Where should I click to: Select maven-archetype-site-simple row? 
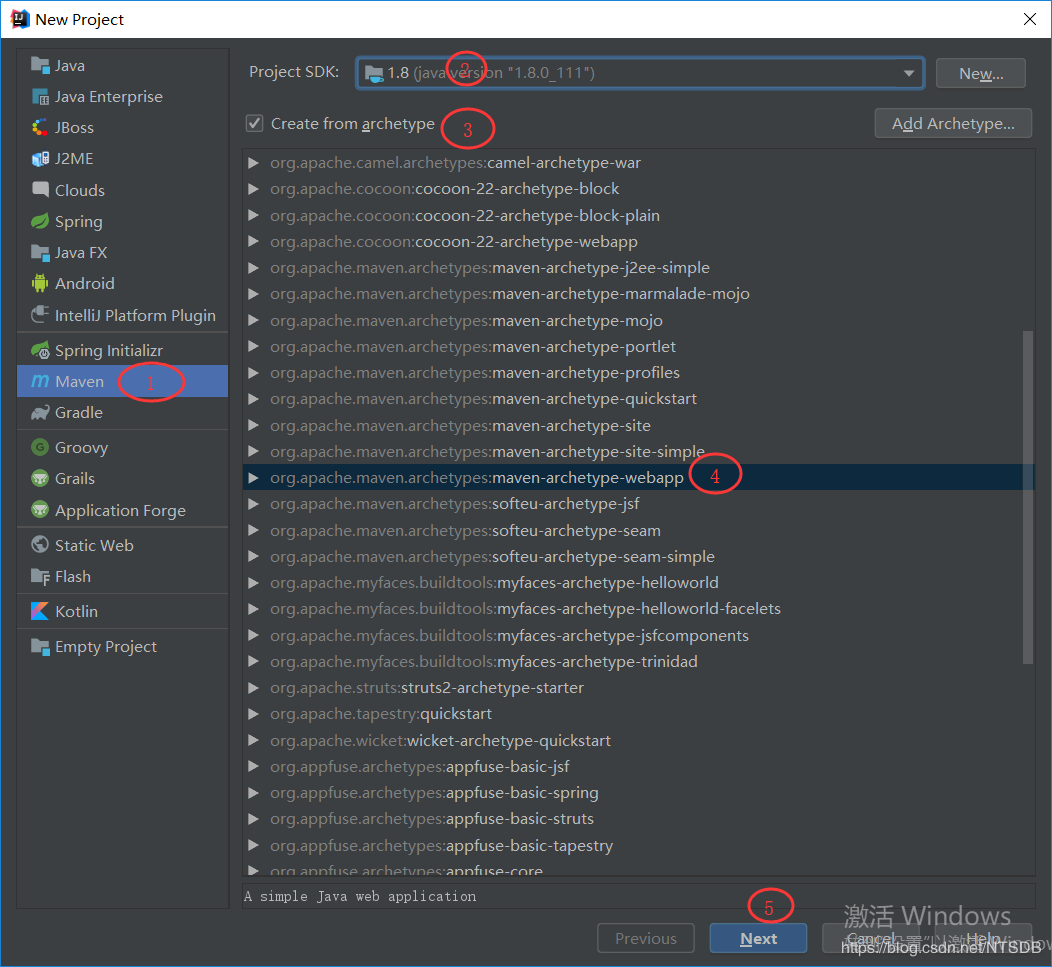pos(638,452)
